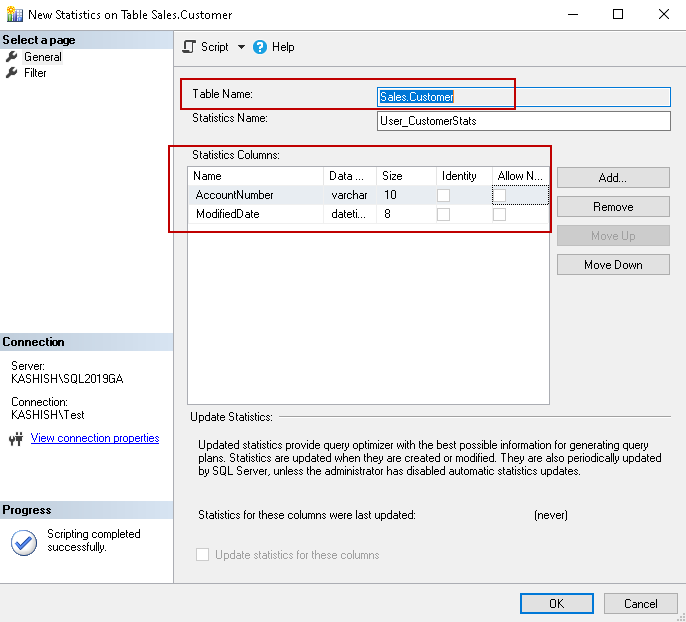The height and width of the screenshot is (622, 686).
Task: Toggle Identity checkbox for ModifiedDate
Action: pos(443,214)
